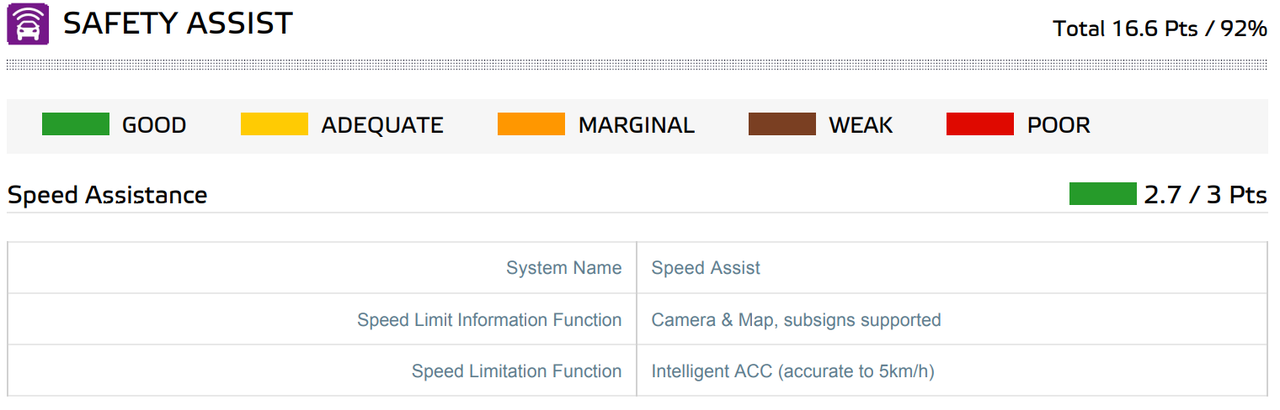
Task: Click the ADEQUATE legend label
Action: pyautogui.click(x=382, y=125)
